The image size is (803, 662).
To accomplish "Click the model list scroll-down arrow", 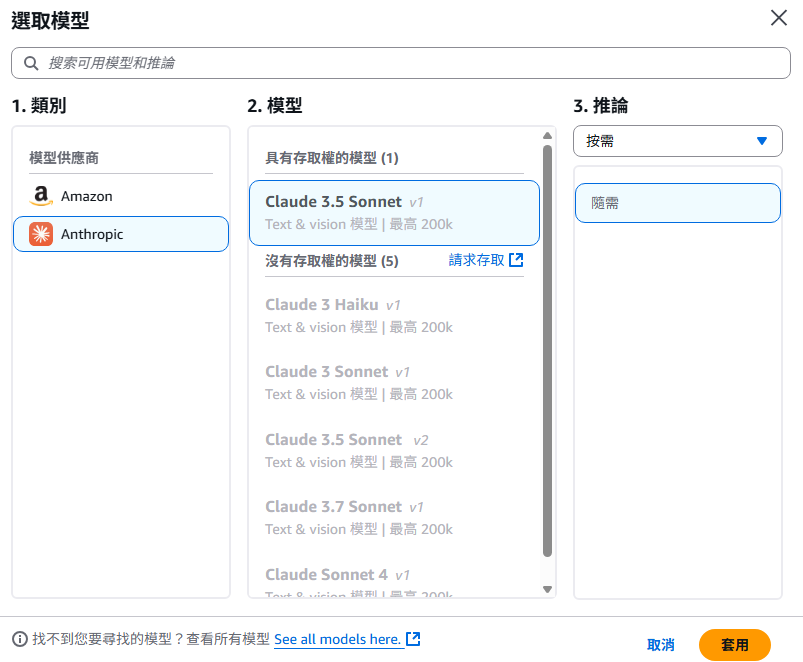I will point(547,589).
